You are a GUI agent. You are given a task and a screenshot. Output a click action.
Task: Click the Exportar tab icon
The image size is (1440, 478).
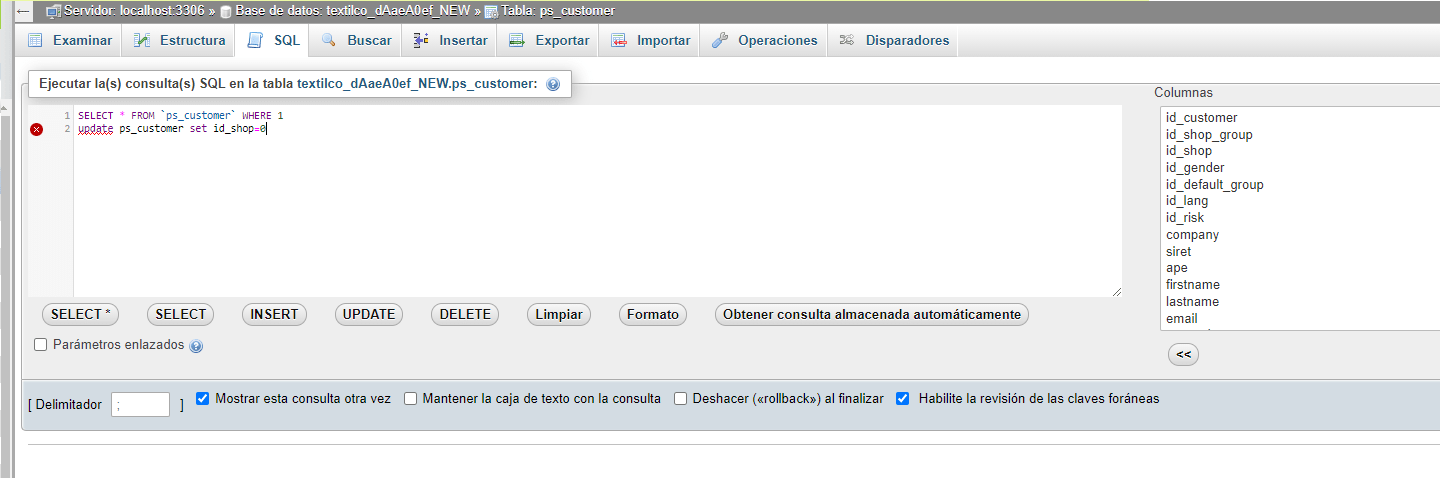pos(517,40)
